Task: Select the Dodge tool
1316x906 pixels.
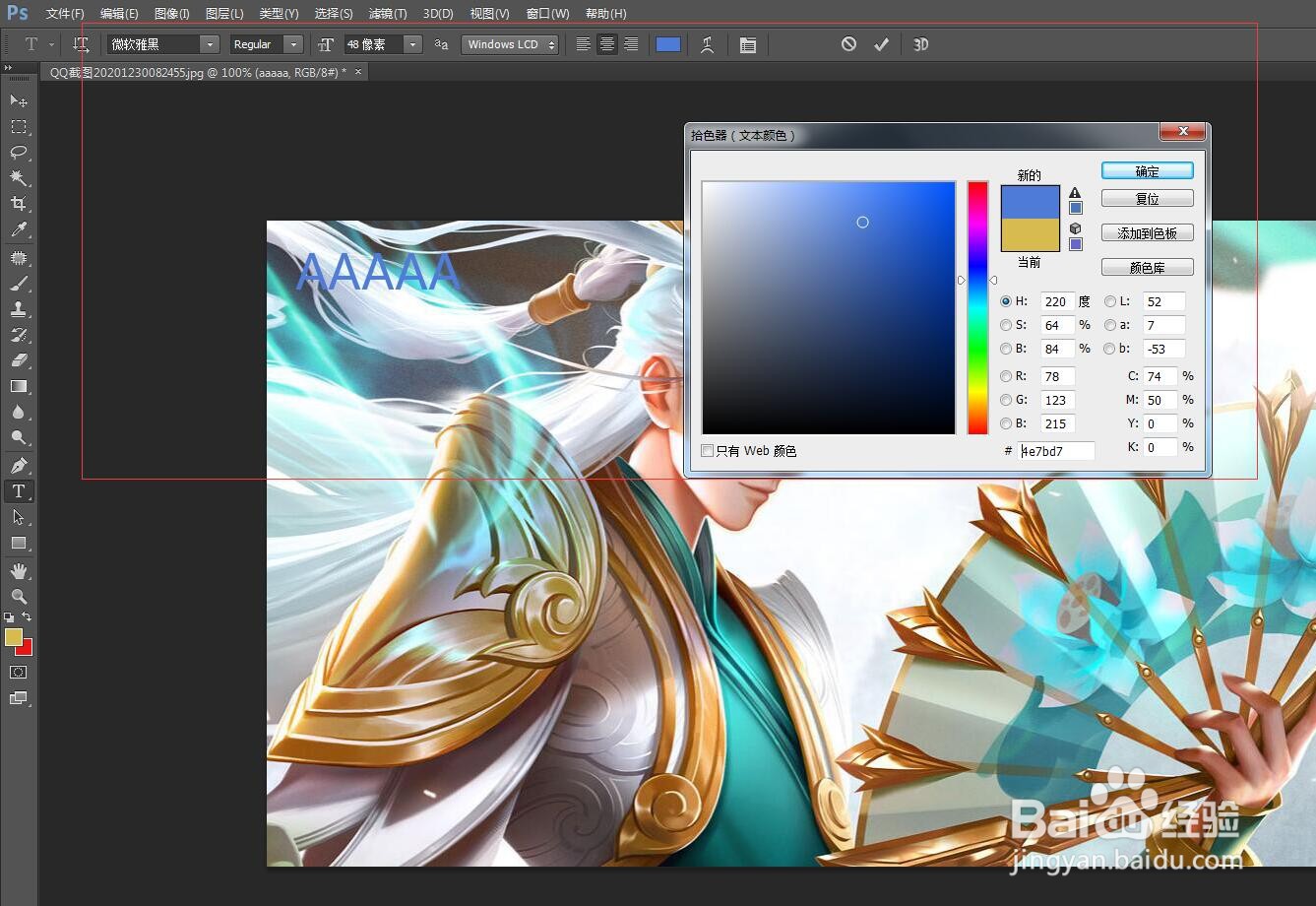Action: pyautogui.click(x=18, y=437)
